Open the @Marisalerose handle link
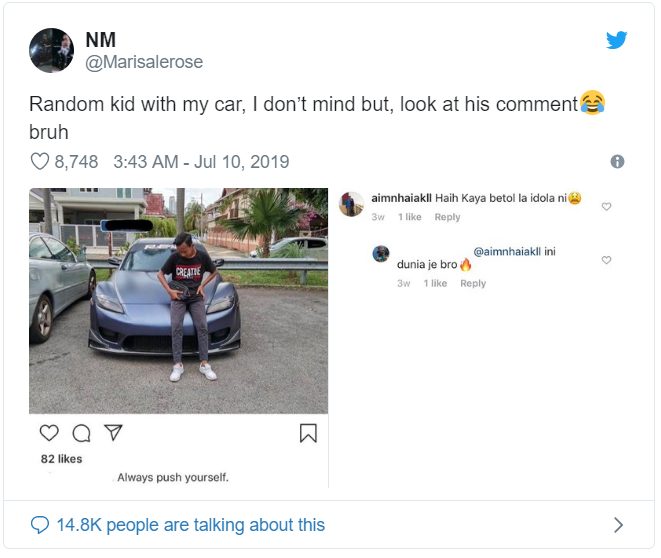 144,62
